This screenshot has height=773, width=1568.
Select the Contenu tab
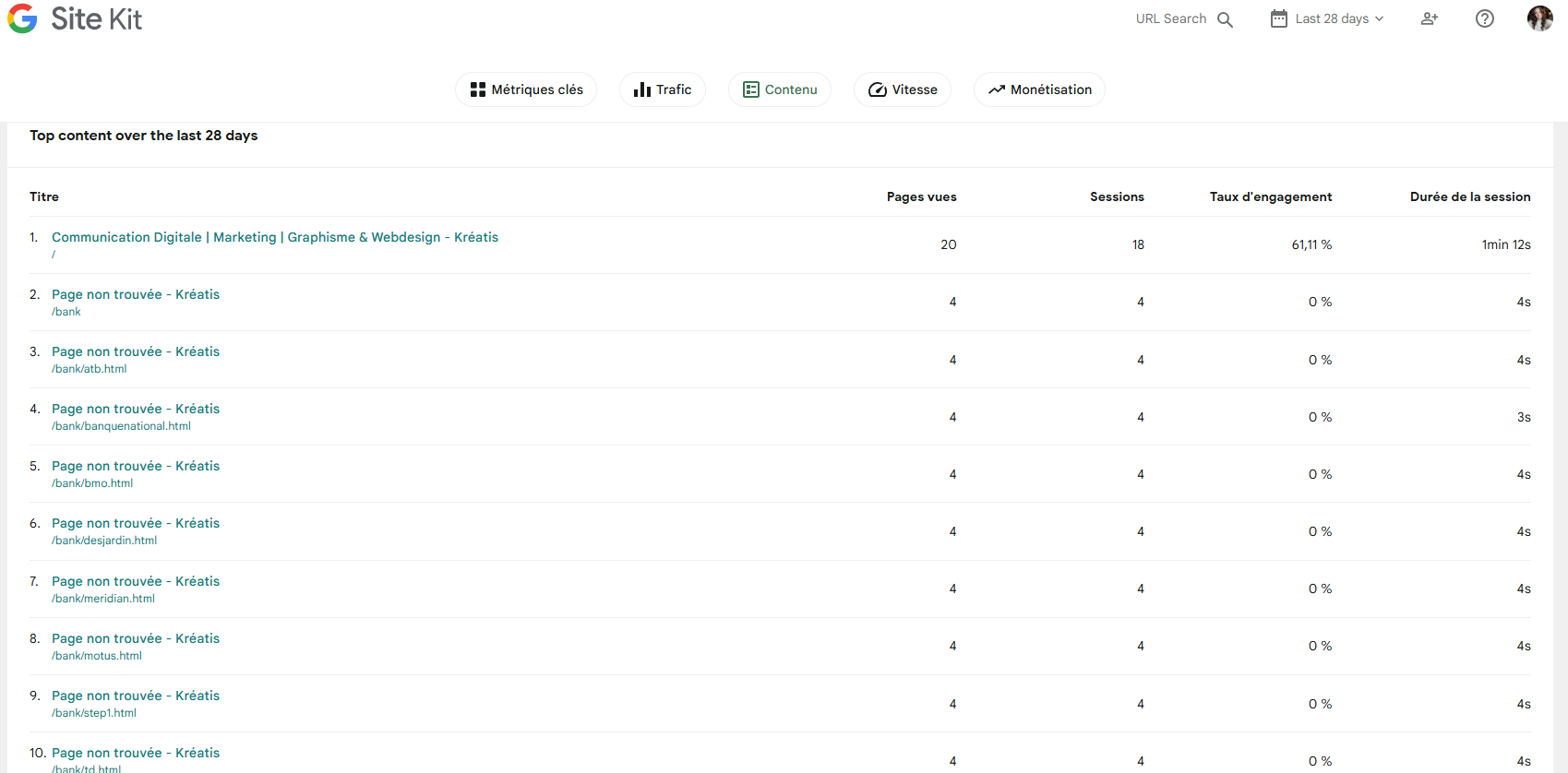pos(780,89)
